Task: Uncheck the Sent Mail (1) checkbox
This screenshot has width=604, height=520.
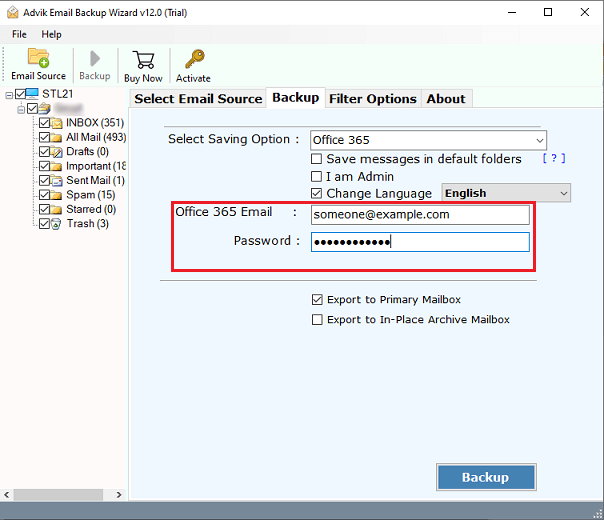Action: (44, 180)
